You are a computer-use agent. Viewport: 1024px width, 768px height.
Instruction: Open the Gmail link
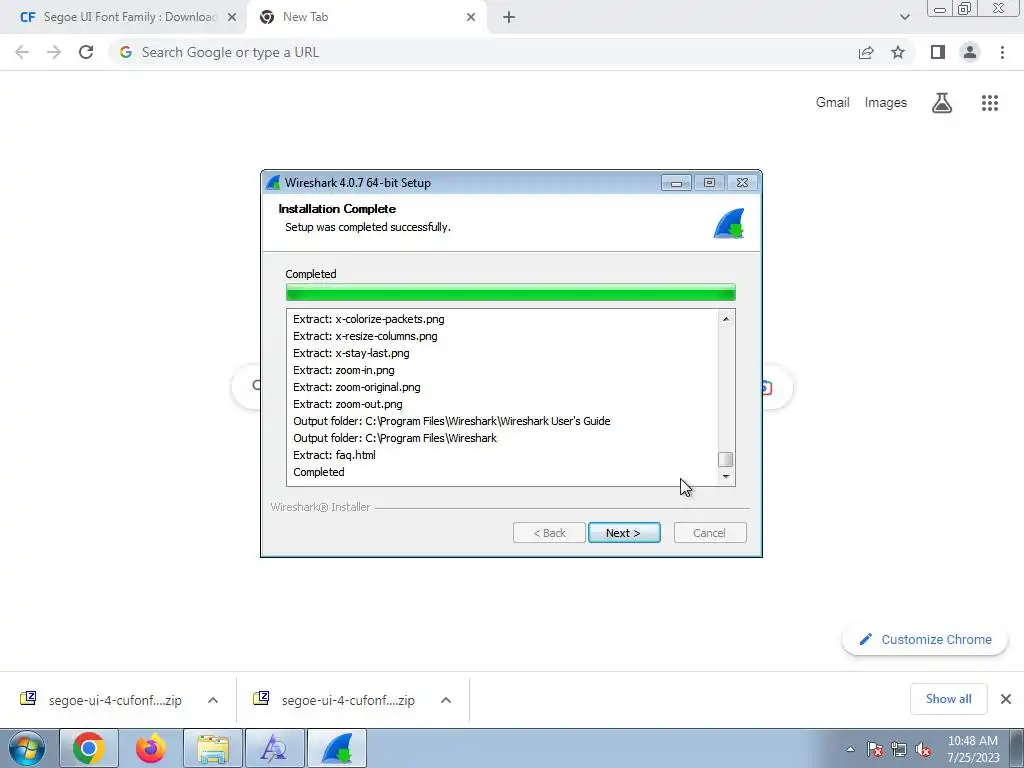(x=833, y=103)
